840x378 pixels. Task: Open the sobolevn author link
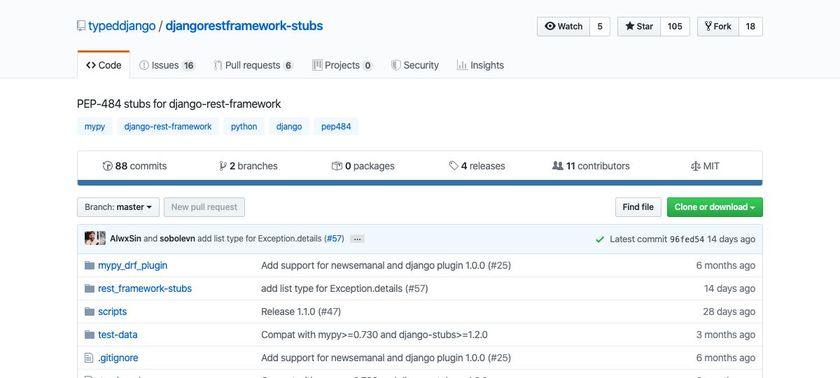point(177,239)
